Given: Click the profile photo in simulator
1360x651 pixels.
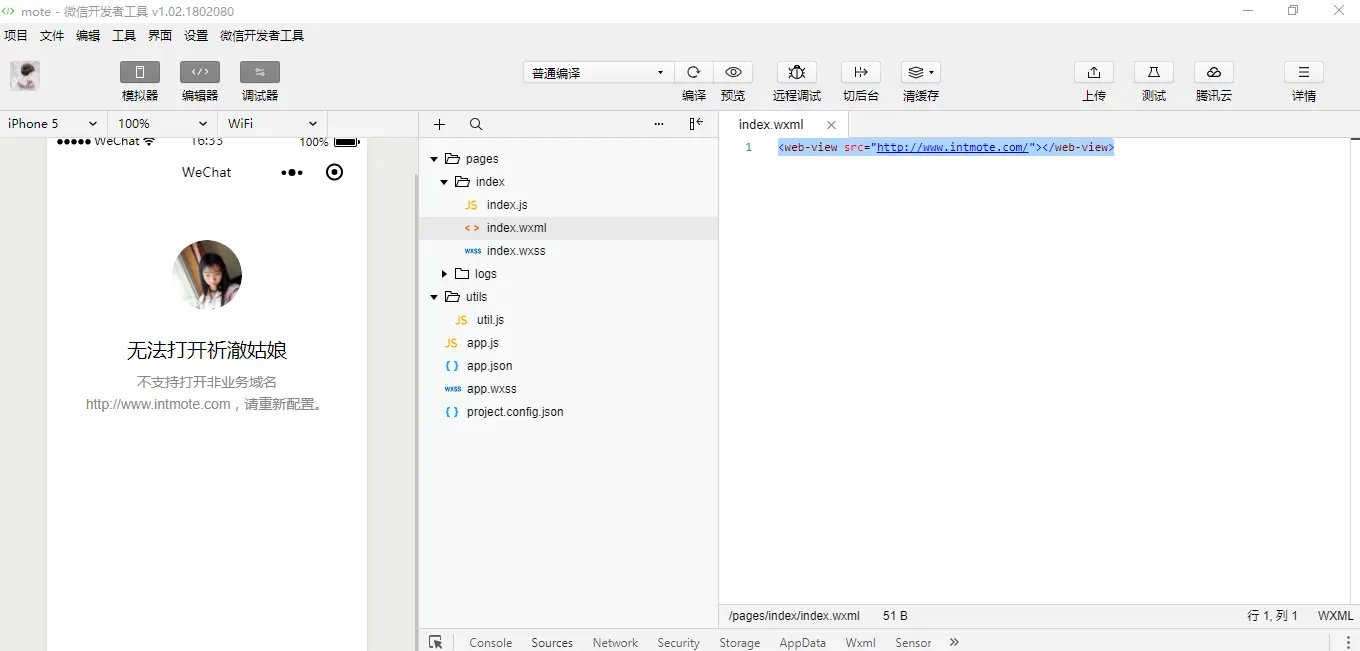Looking at the screenshot, I should pyautogui.click(x=207, y=274).
